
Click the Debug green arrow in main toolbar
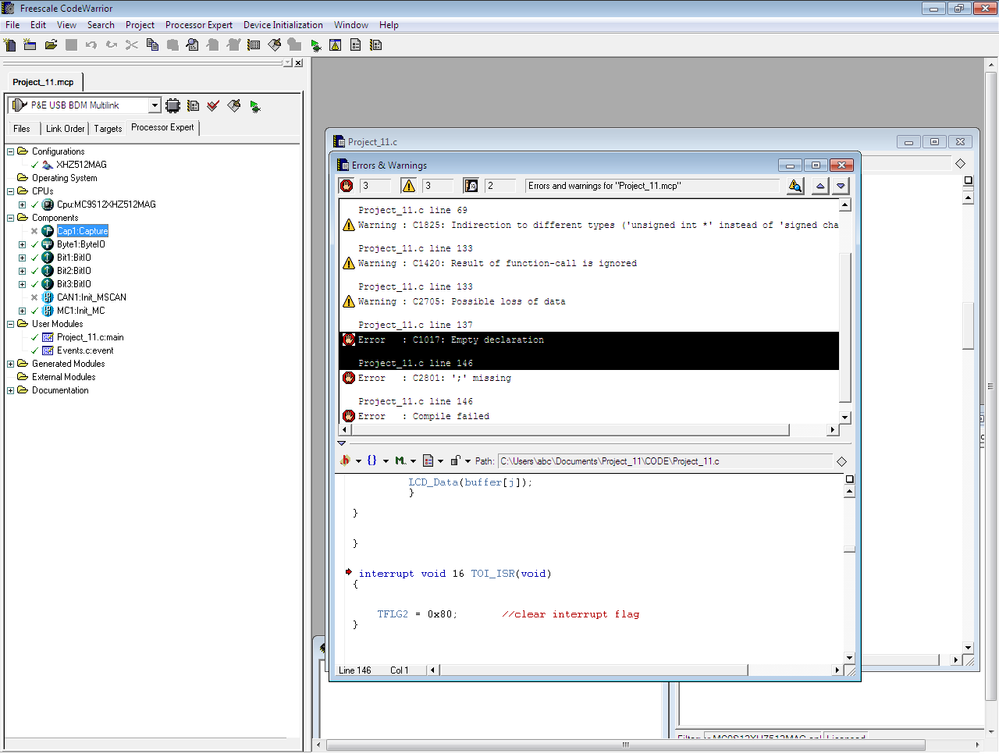(315, 45)
